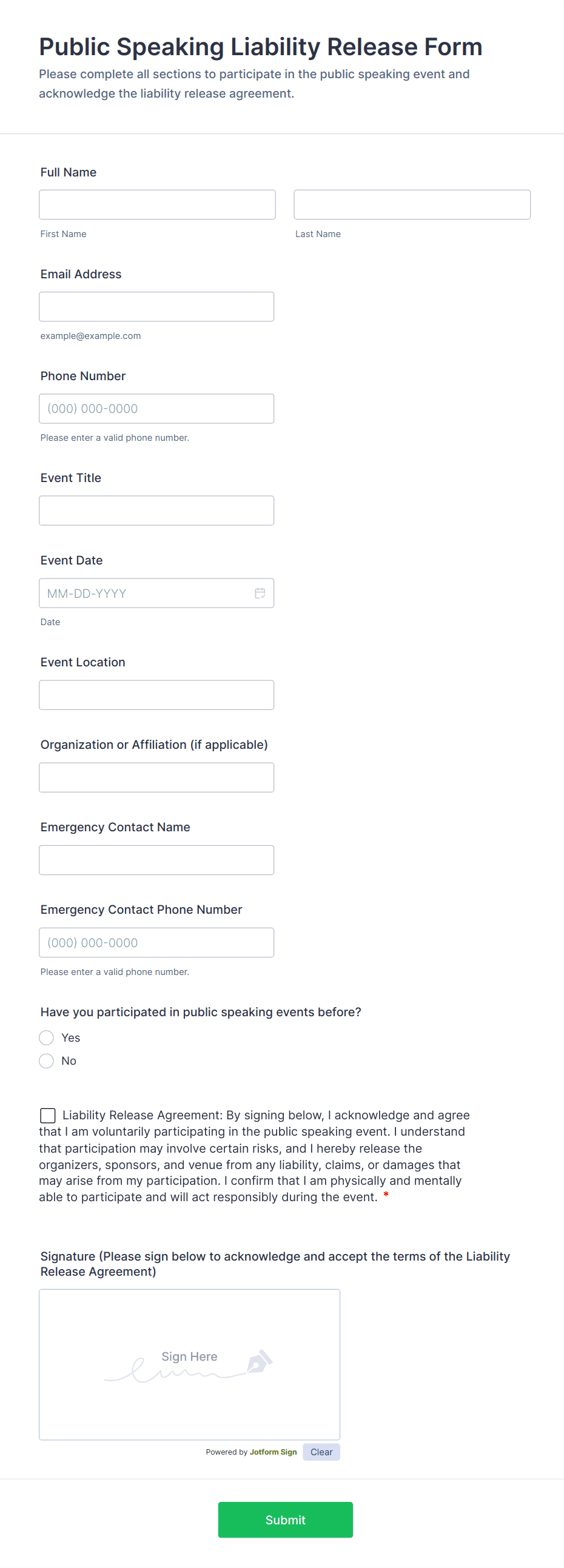This screenshot has height=1568, width=564.
Task: Select No for prior speaking experience
Action: point(47,1060)
